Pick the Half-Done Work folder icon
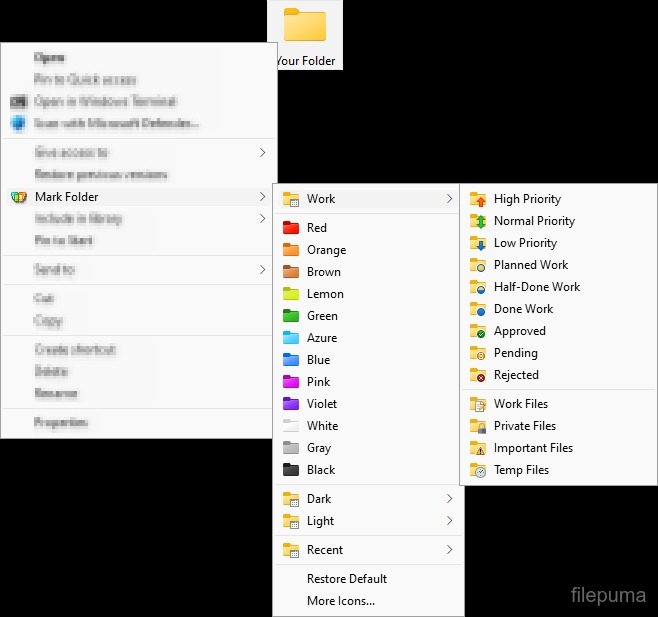Viewport: 658px width, 617px height. 478,287
